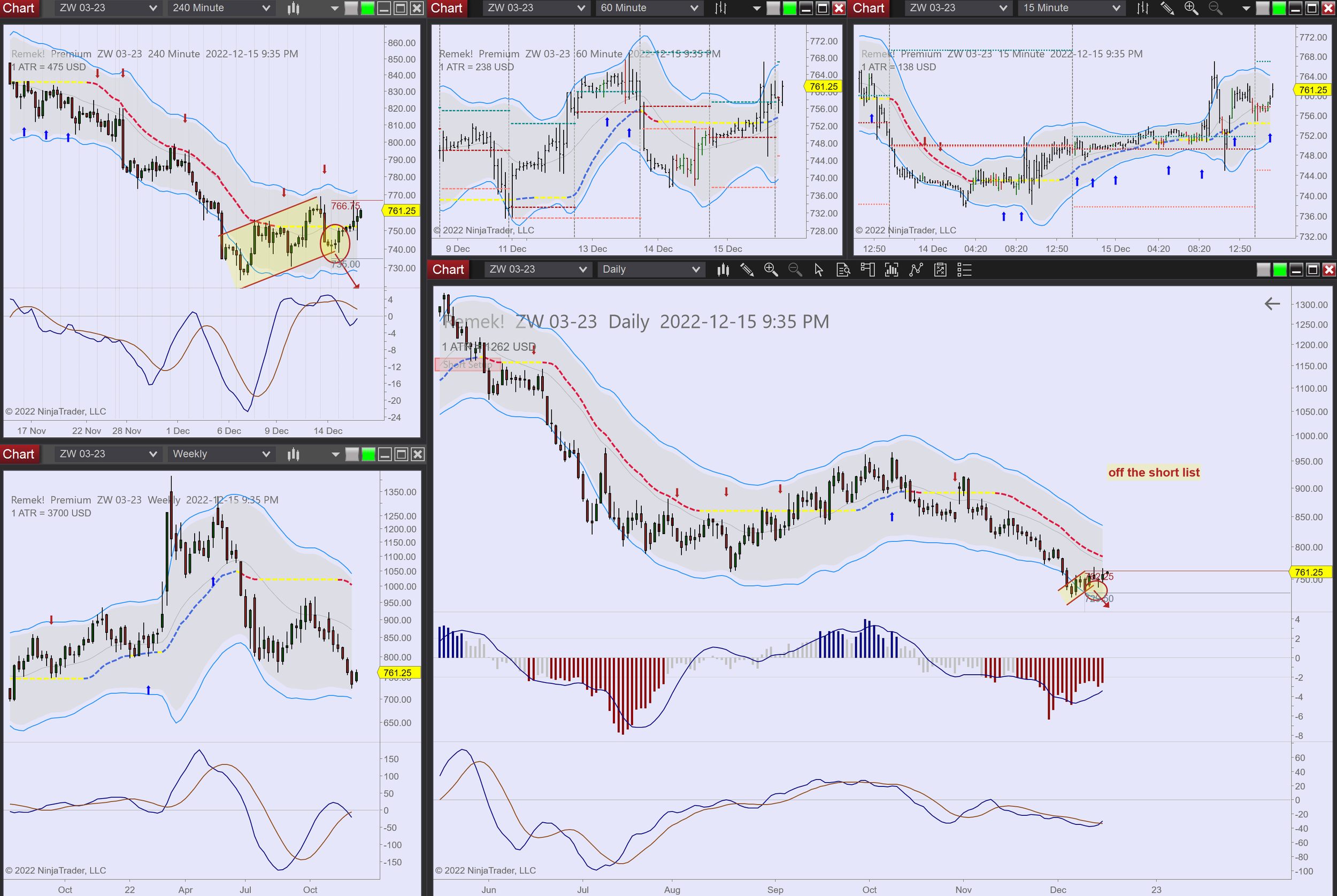This screenshot has width=1337, height=896.
Task: Click the 'off the short list' text label
Action: [x=1154, y=473]
